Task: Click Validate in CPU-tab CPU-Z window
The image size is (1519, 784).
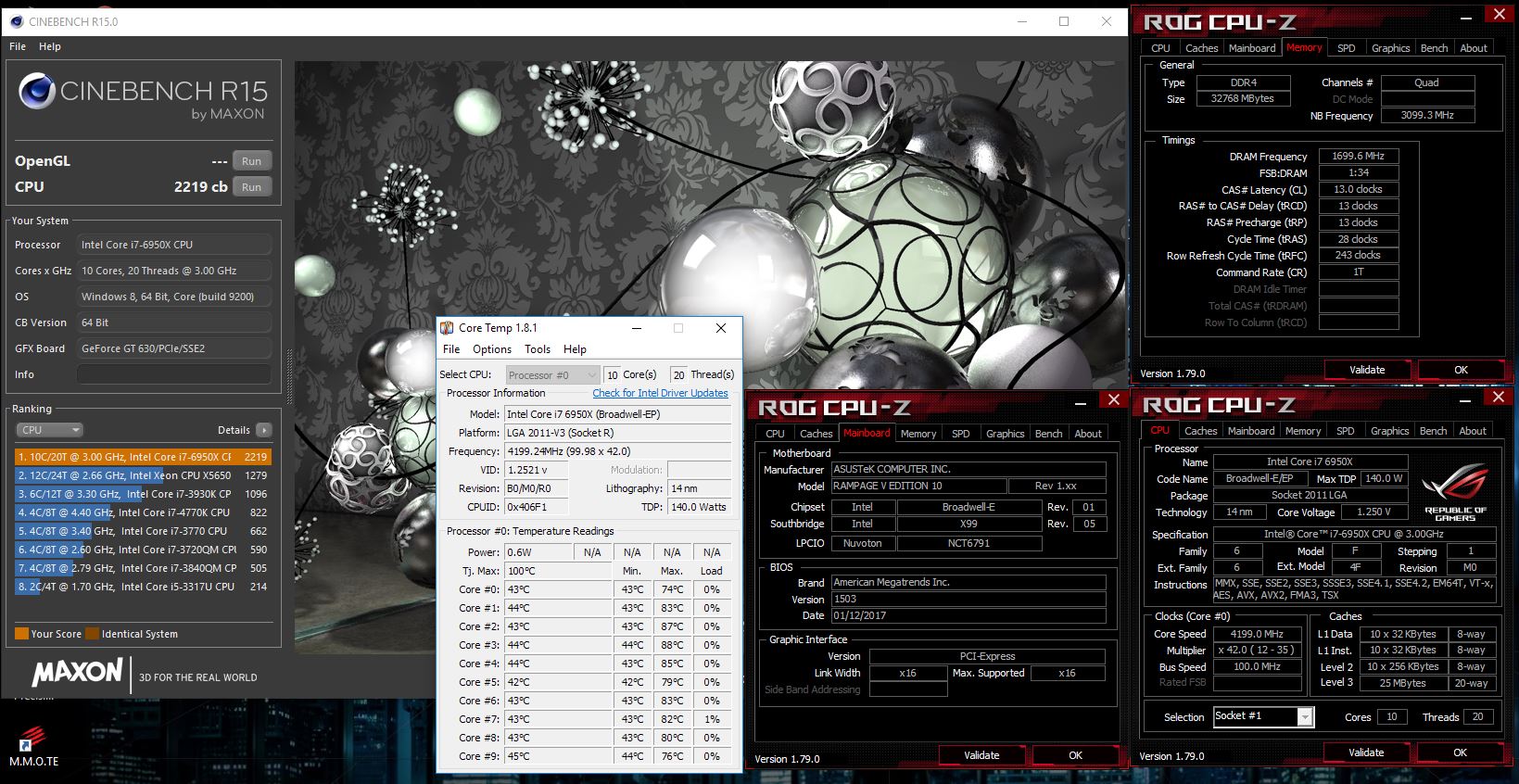Action: point(1366,752)
